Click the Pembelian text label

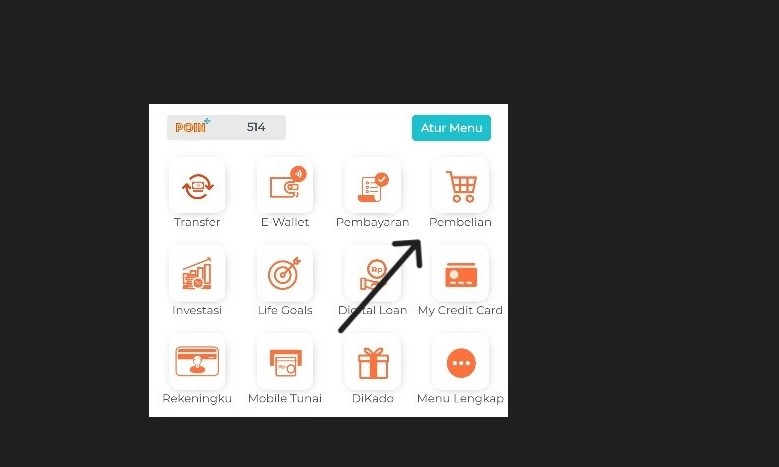[x=461, y=222]
